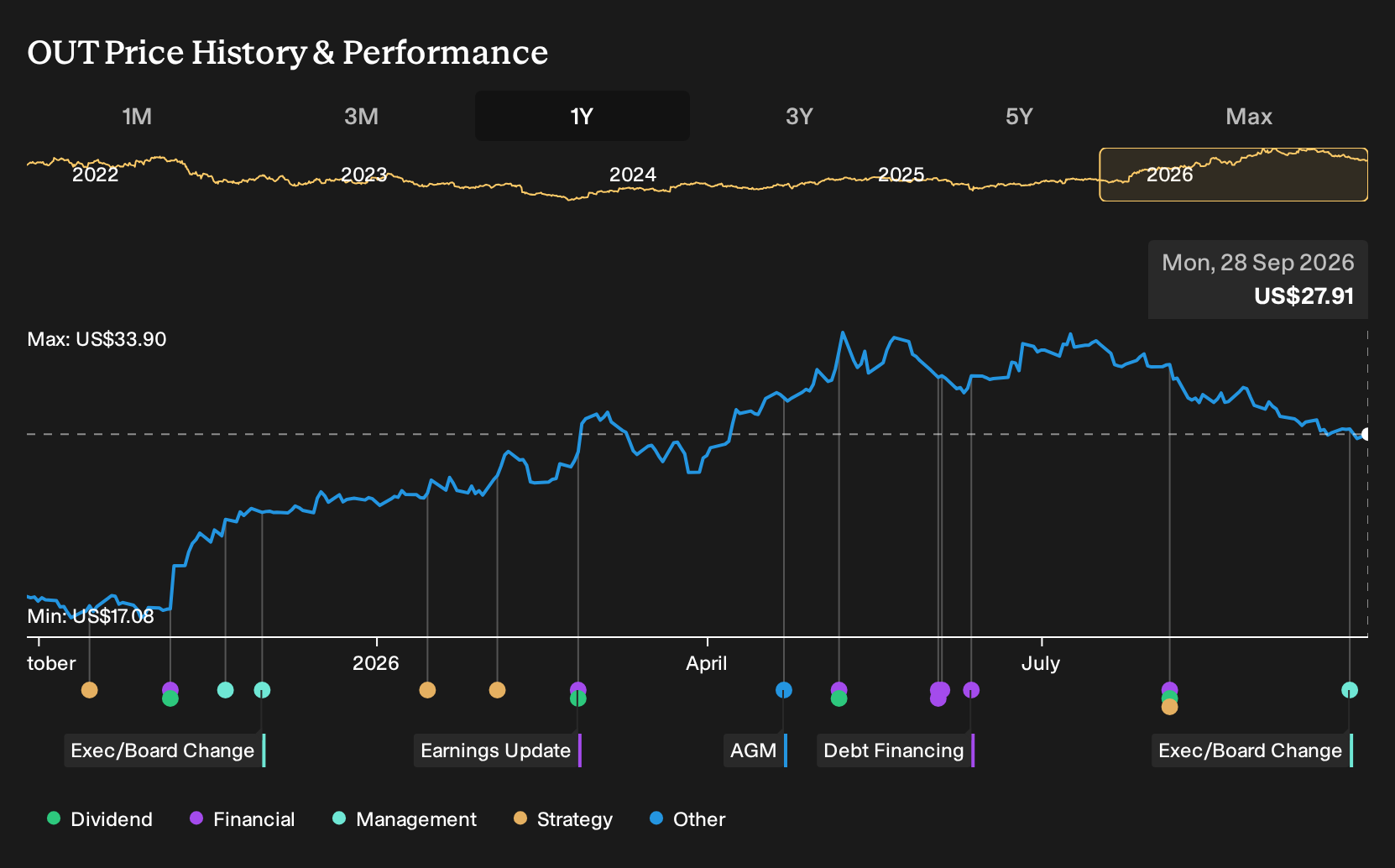Switch to the 1M time range tab
Image resolution: width=1395 pixels, height=868 pixels.
point(137,116)
